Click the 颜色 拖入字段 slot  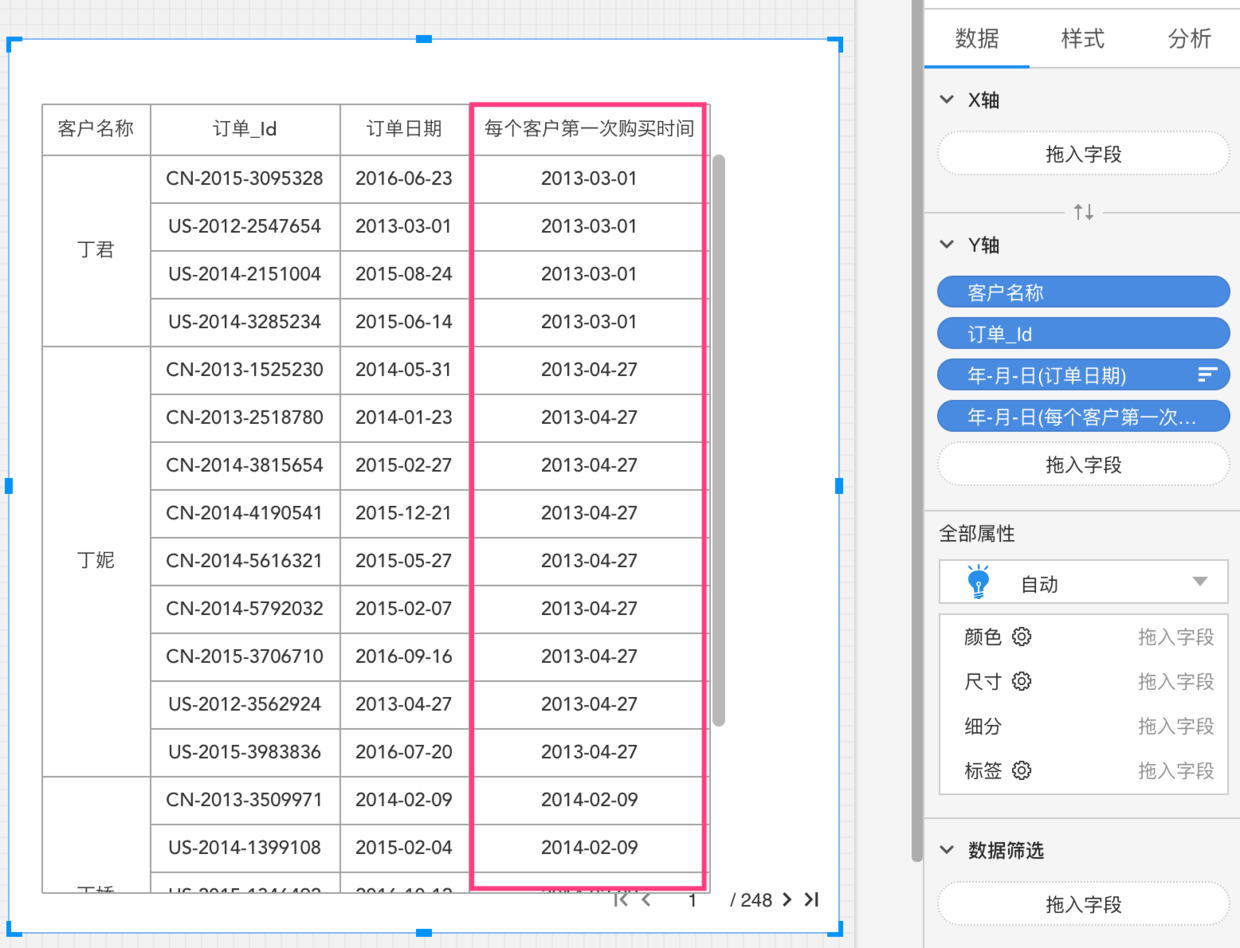coord(1176,637)
